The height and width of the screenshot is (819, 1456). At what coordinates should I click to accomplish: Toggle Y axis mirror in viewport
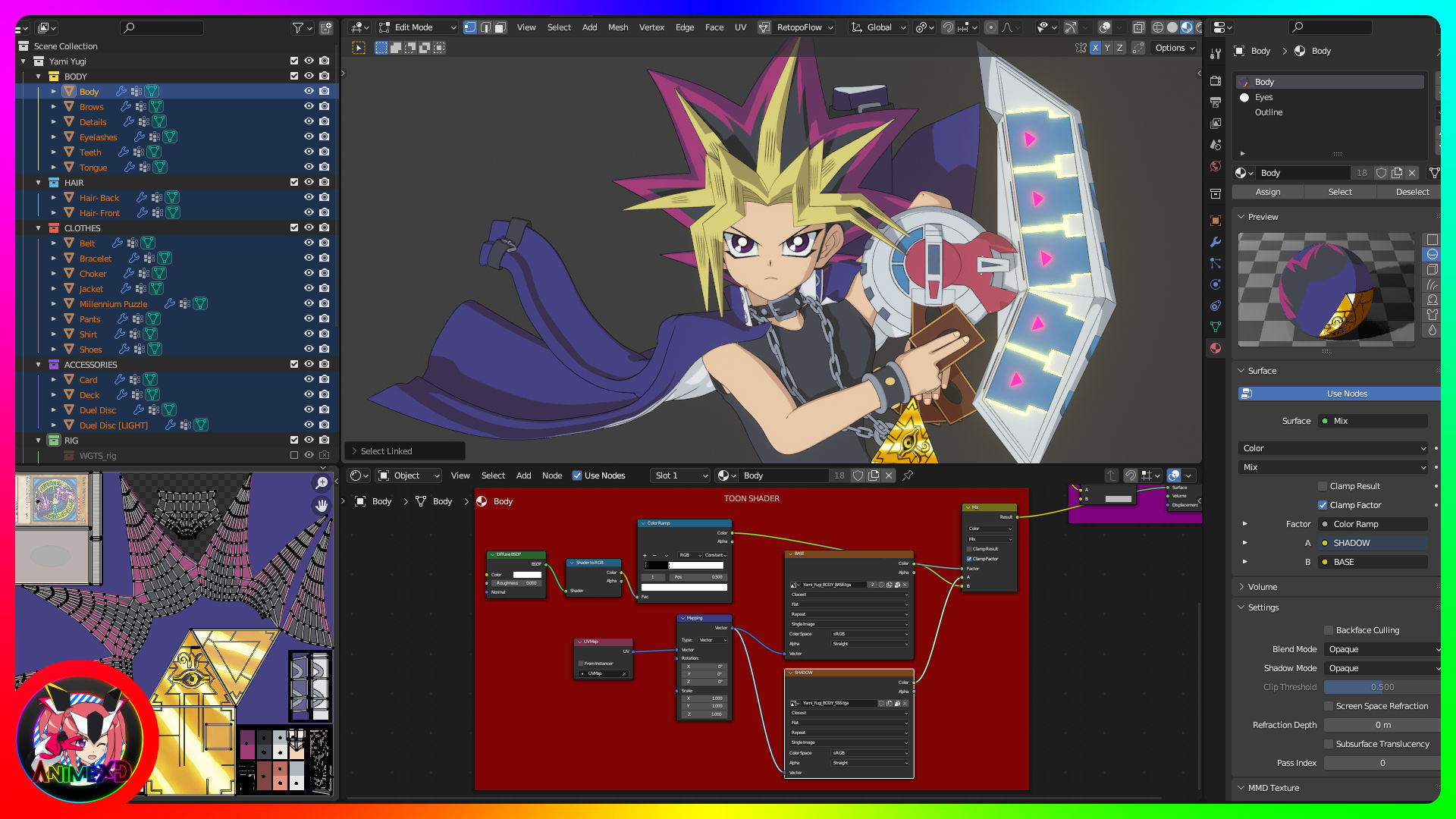tap(1107, 48)
